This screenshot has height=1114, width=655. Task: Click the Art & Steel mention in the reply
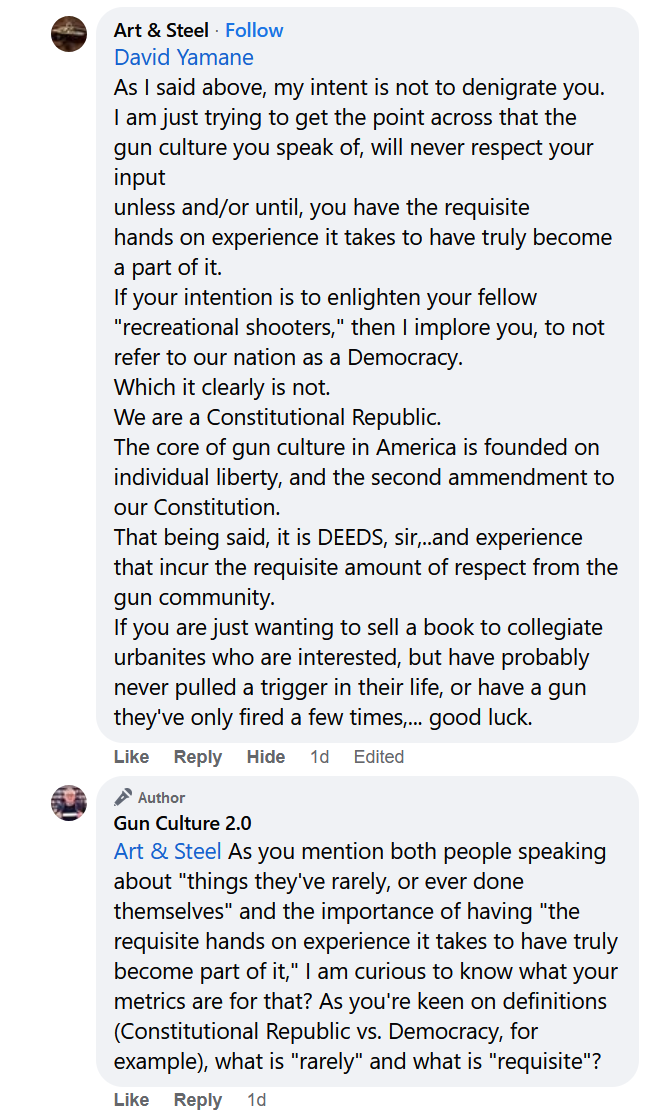click(x=168, y=852)
